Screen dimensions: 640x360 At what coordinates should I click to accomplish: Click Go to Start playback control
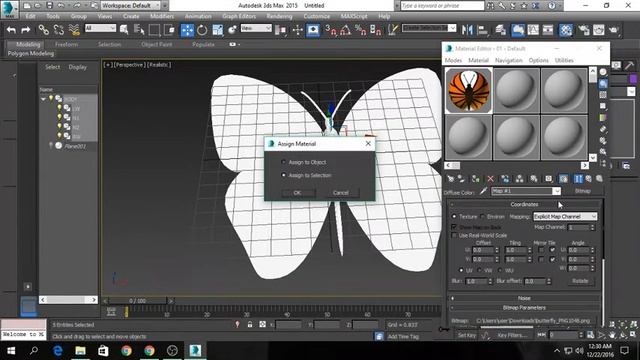pos(542,335)
